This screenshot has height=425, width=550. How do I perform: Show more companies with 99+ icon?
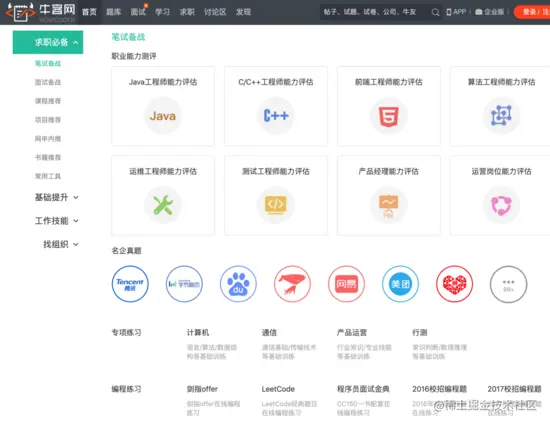[x=508, y=284]
